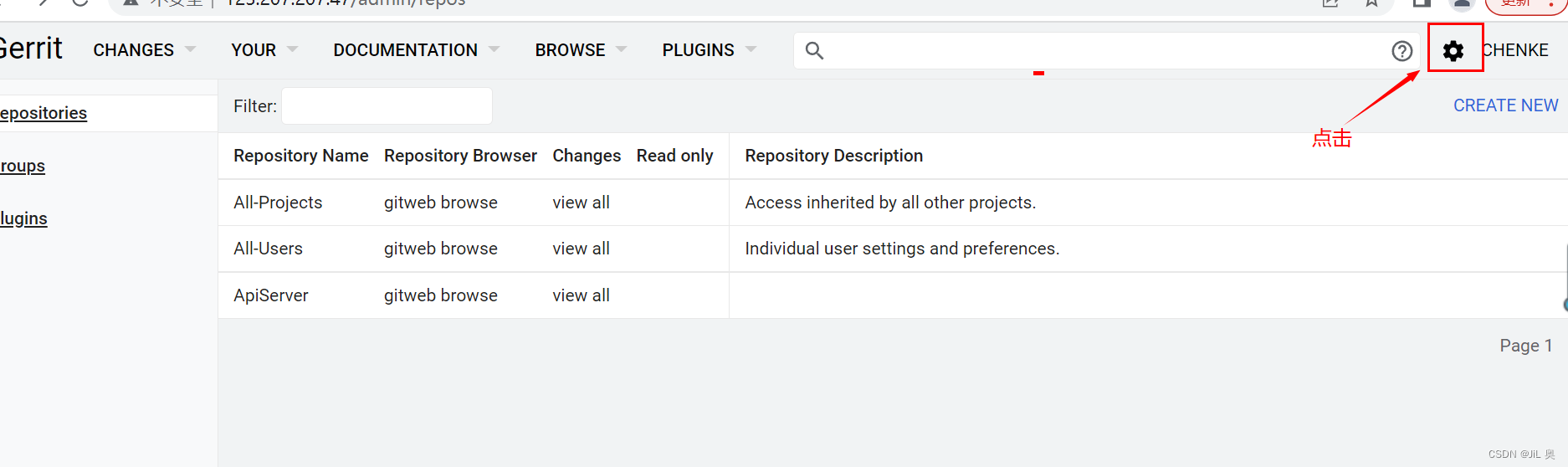This screenshot has height=467, width=1568.
Task: Open the All-Projects repository
Action: 278,203
